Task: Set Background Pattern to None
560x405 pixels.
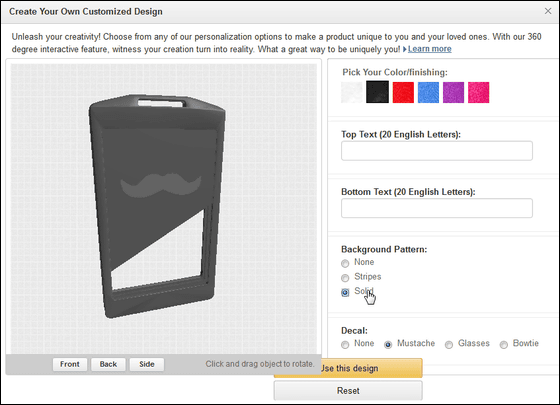Action: (345, 264)
